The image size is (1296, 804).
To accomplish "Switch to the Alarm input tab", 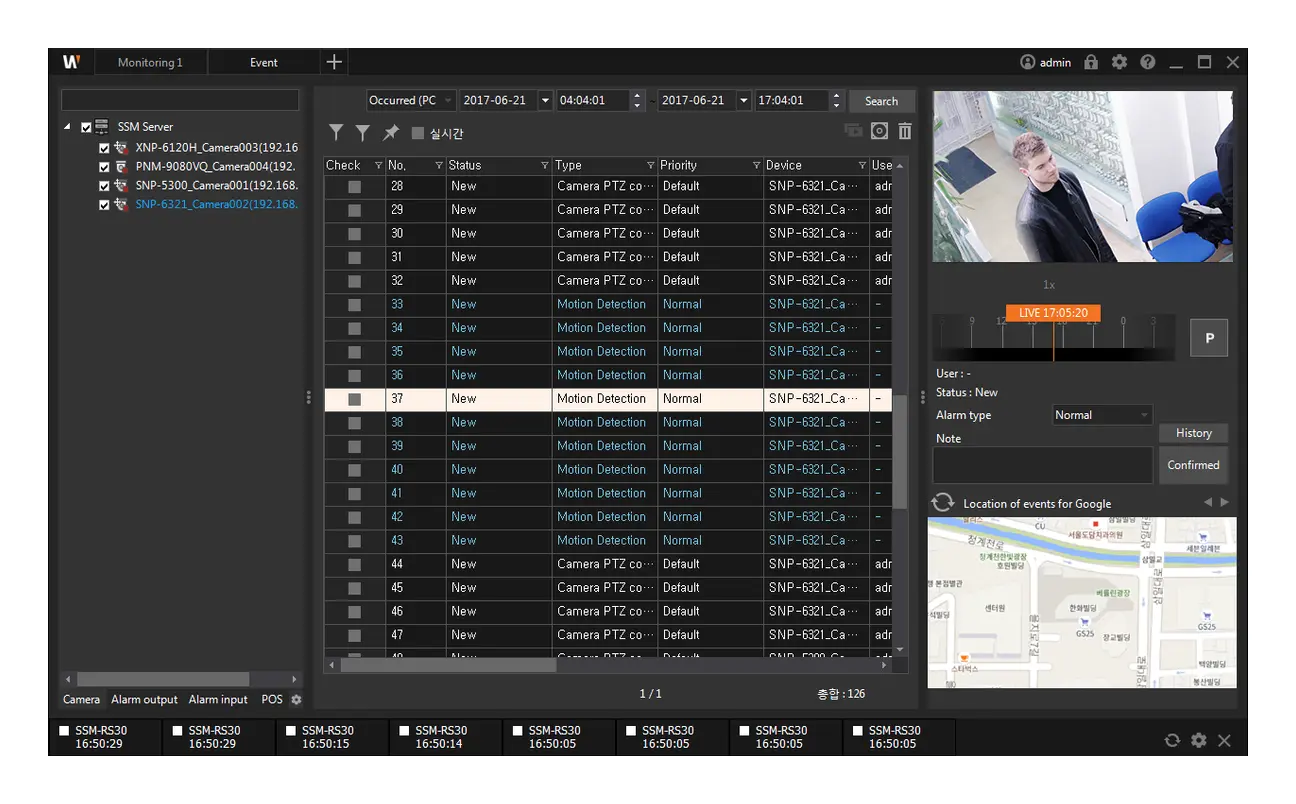I will (218, 700).
